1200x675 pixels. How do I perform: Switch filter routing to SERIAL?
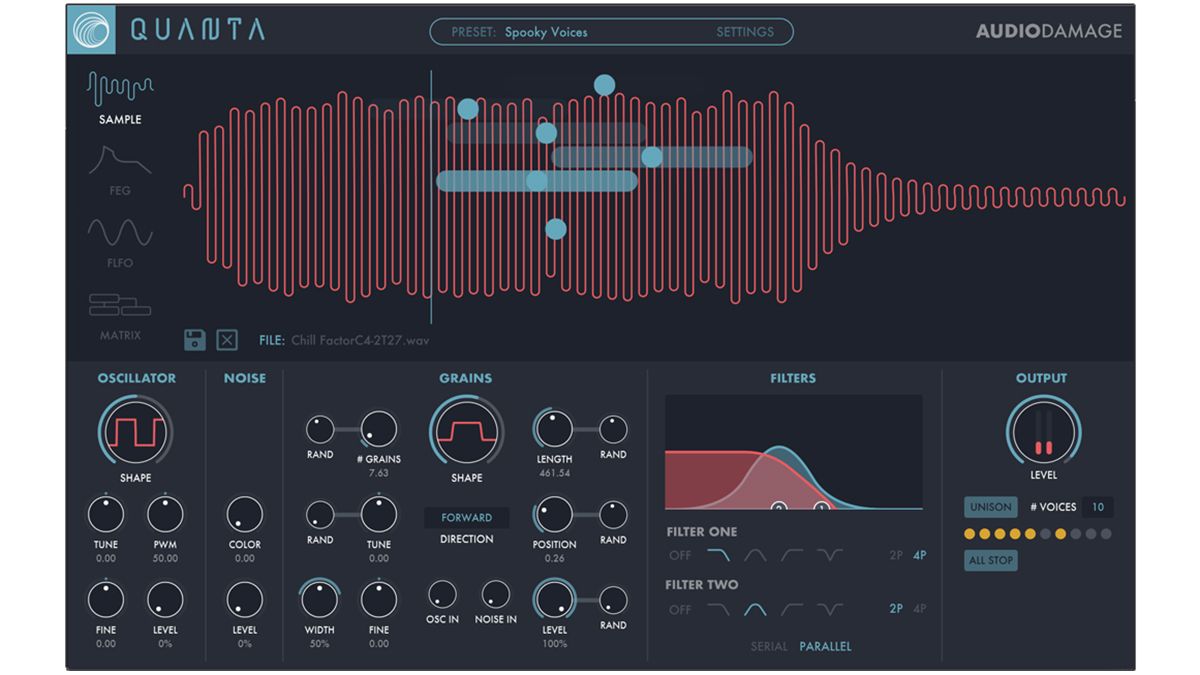770,646
